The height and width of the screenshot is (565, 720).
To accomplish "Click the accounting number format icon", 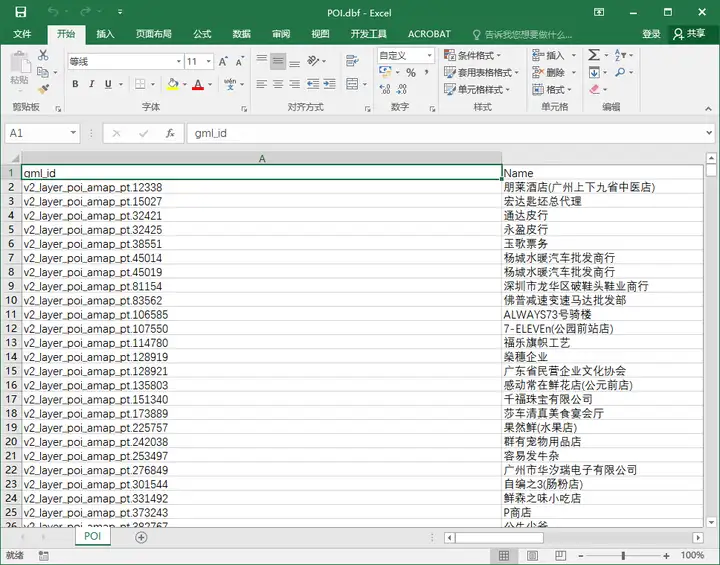I will 385,72.
